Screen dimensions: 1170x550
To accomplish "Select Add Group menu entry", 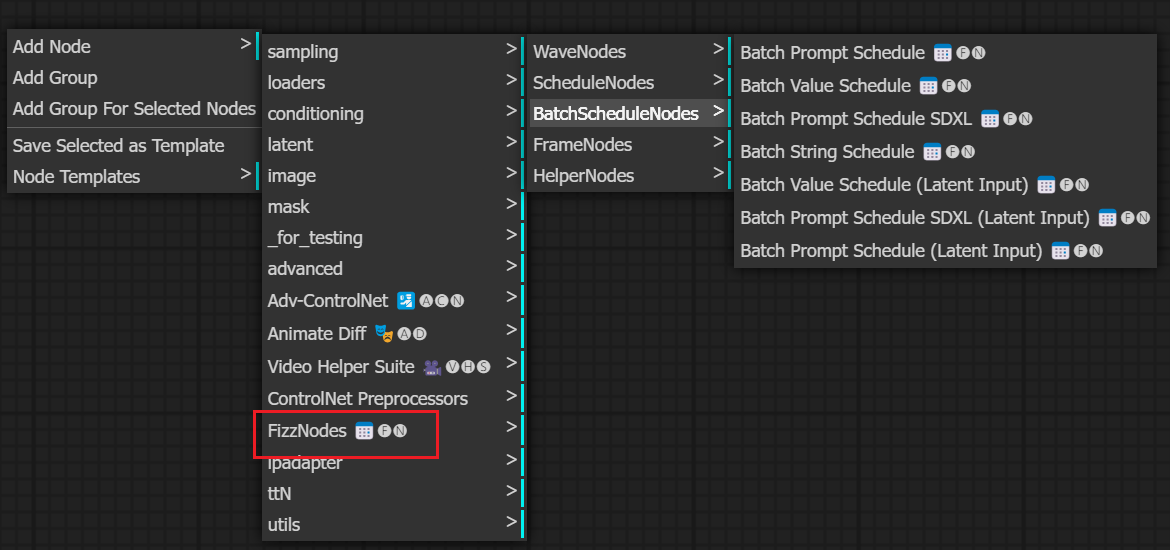I will (55, 78).
